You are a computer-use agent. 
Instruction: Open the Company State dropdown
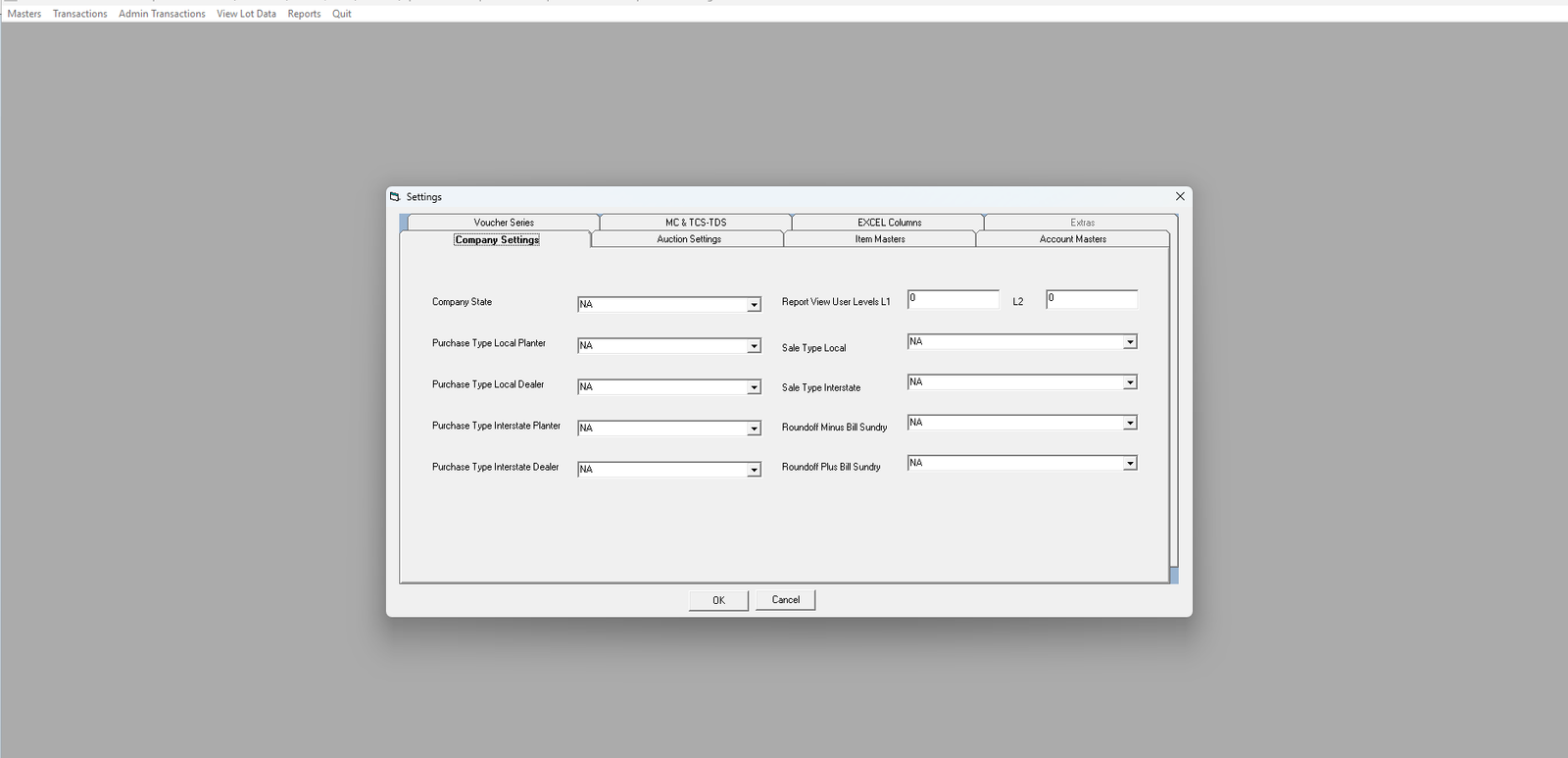(x=754, y=305)
